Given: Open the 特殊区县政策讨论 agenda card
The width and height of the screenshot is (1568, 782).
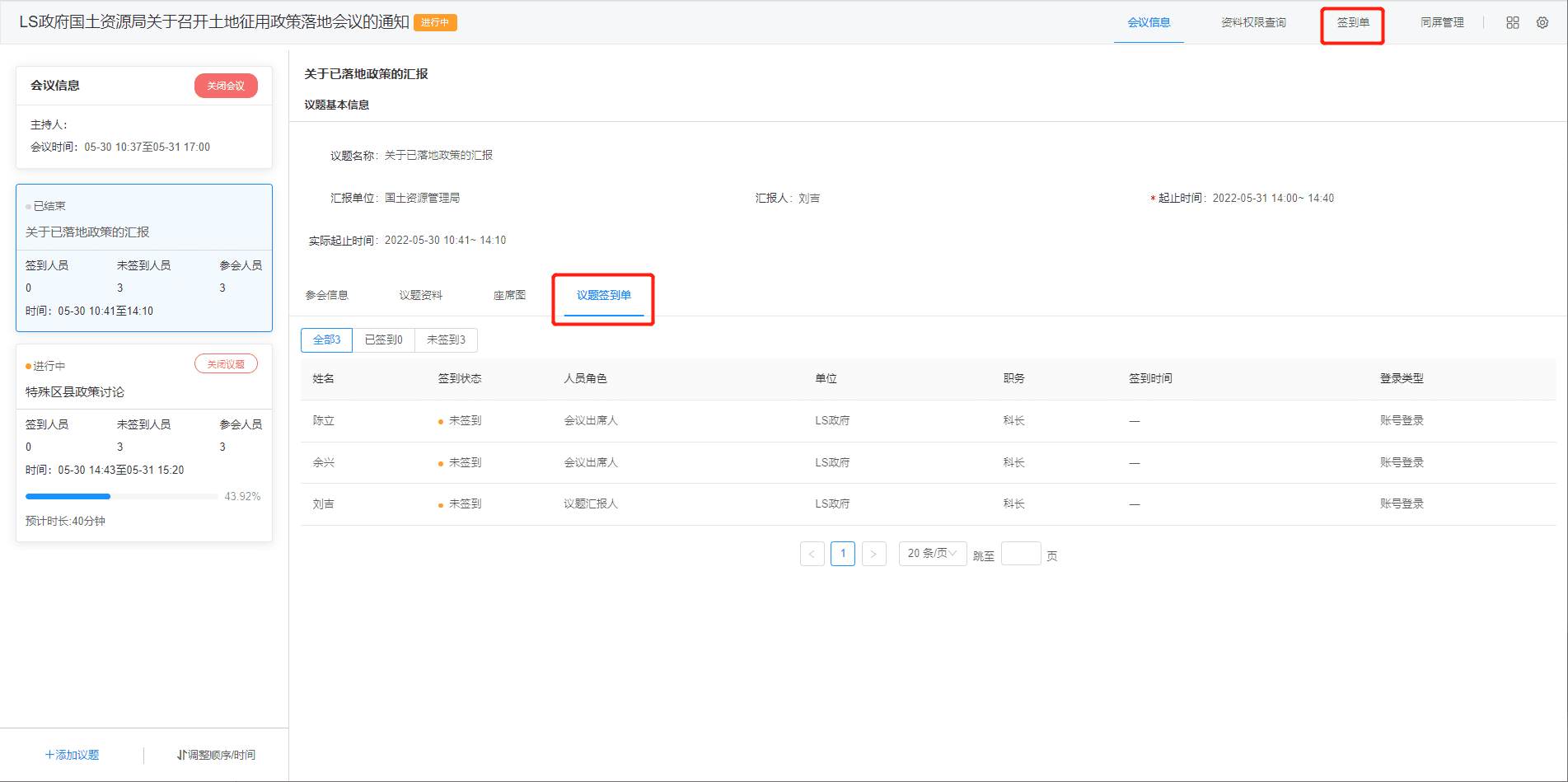Looking at the screenshot, I should pos(144,443).
